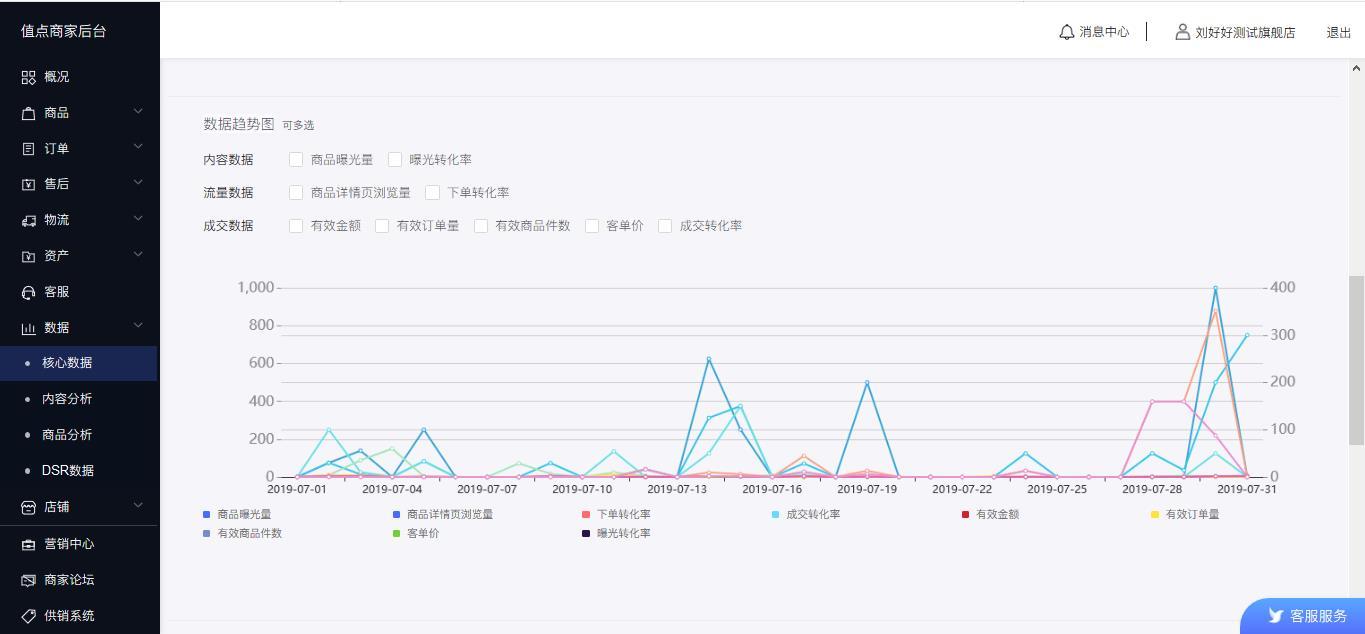The width and height of the screenshot is (1365, 634).
Task: Open the 客服服务 label text
Action: point(1319,616)
